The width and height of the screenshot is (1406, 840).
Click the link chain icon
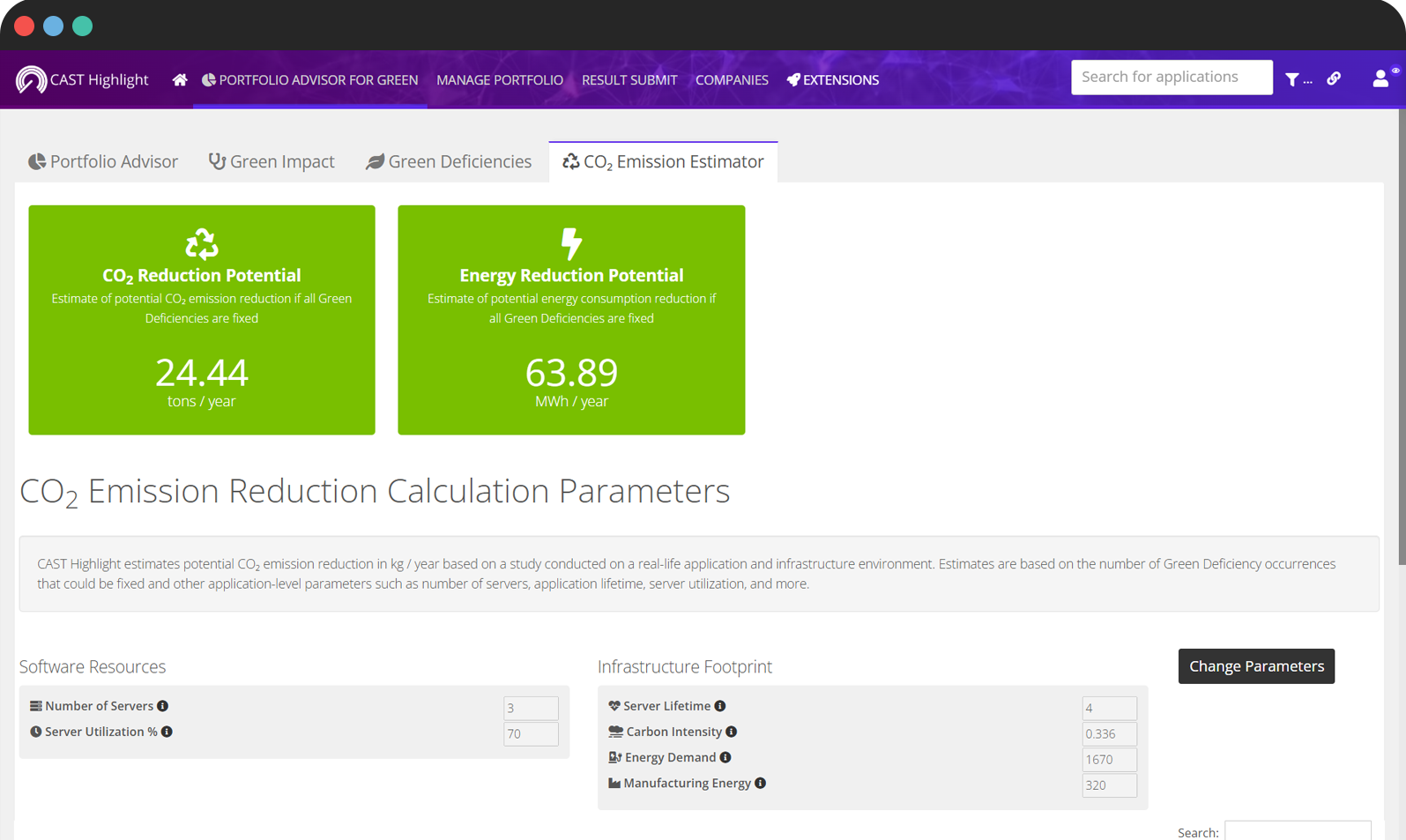pyautogui.click(x=1334, y=79)
